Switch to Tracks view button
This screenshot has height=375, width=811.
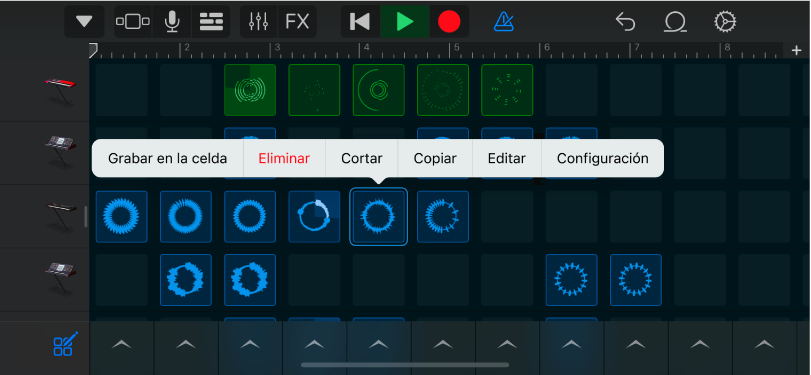[133, 22]
